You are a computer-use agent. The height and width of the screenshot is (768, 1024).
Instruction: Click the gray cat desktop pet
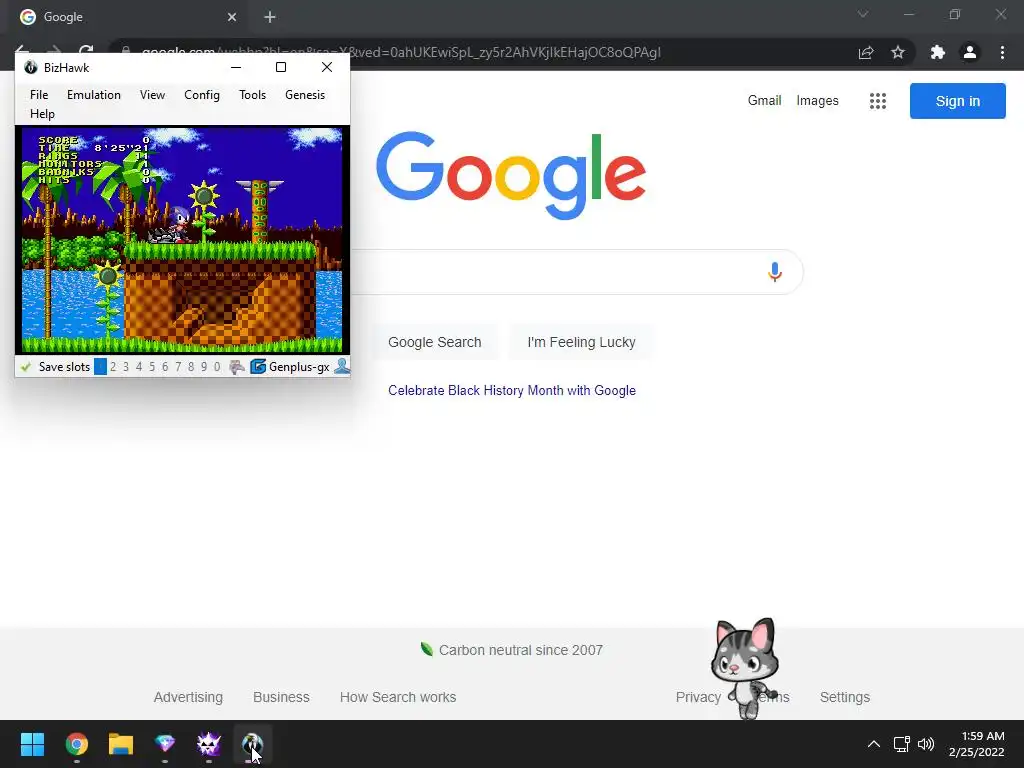click(x=744, y=667)
